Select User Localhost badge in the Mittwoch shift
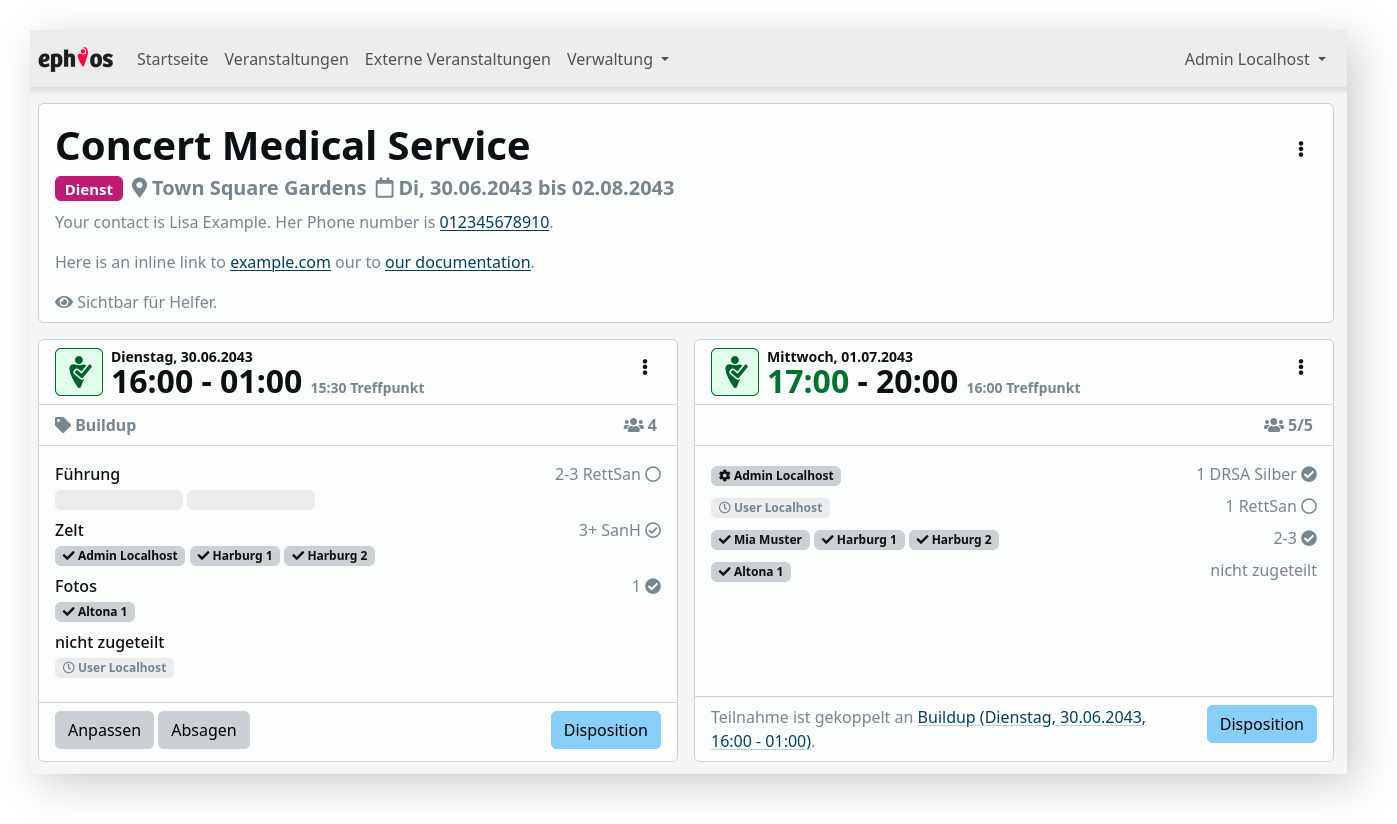 coord(770,508)
